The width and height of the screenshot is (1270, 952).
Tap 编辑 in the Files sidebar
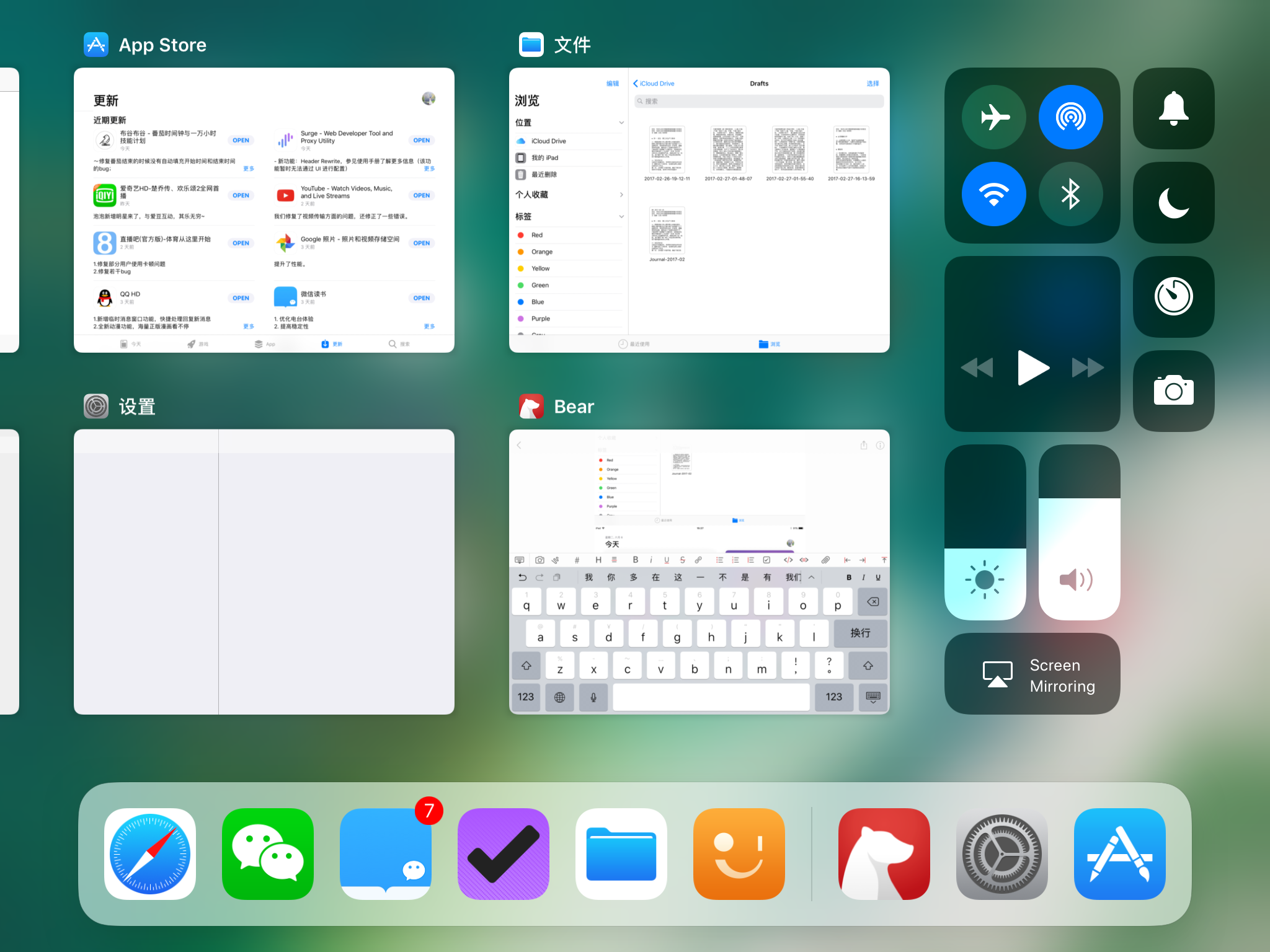pos(613,84)
